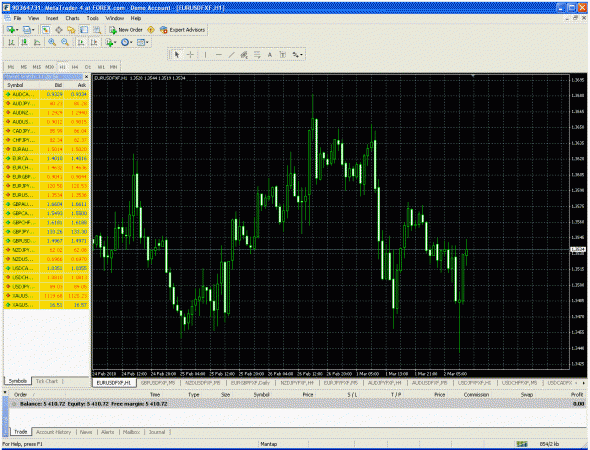This screenshot has width=590, height=450.
Task: Zoom in the chart
Action: [52, 43]
